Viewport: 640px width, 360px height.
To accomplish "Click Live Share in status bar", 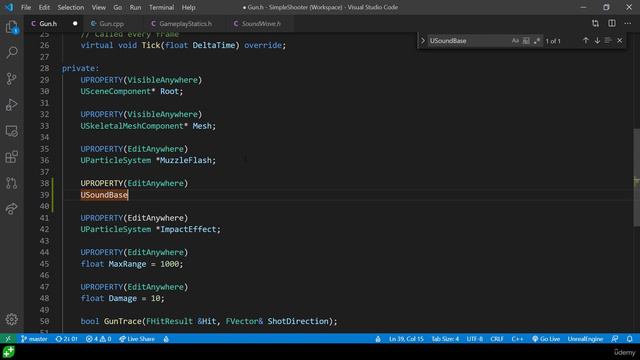I will pyautogui.click(x=137, y=339).
